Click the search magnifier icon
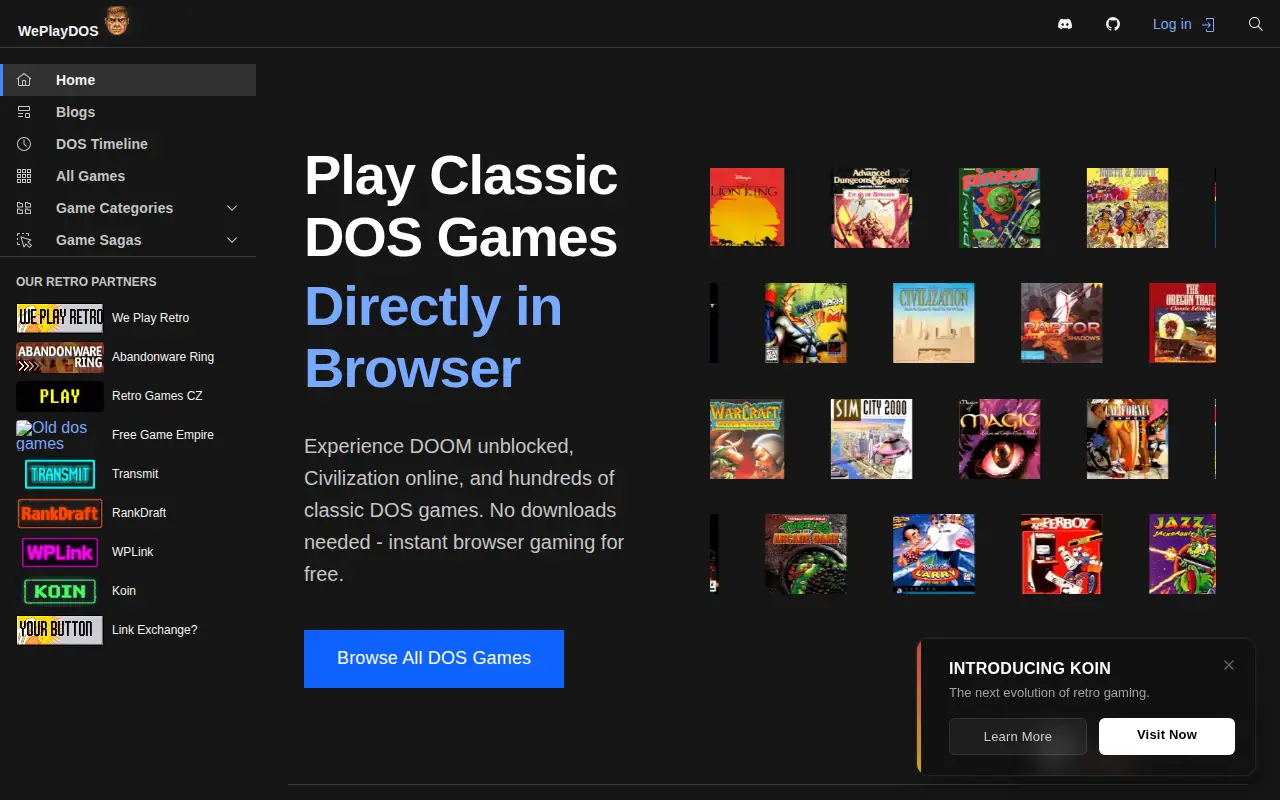This screenshot has width=1280, height=800. coord(1256,24)
